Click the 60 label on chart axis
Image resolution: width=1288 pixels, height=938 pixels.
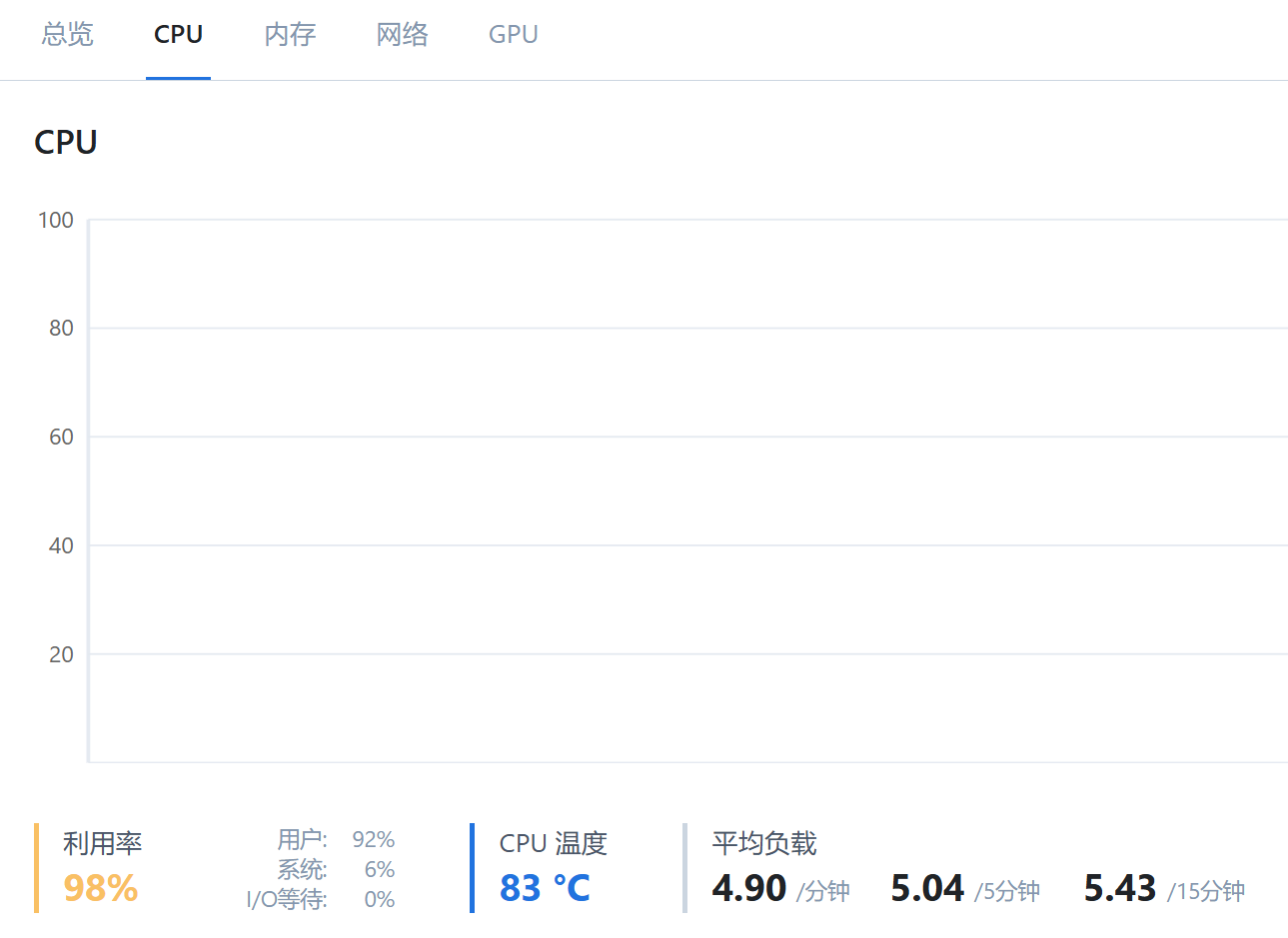click(61, 437)
